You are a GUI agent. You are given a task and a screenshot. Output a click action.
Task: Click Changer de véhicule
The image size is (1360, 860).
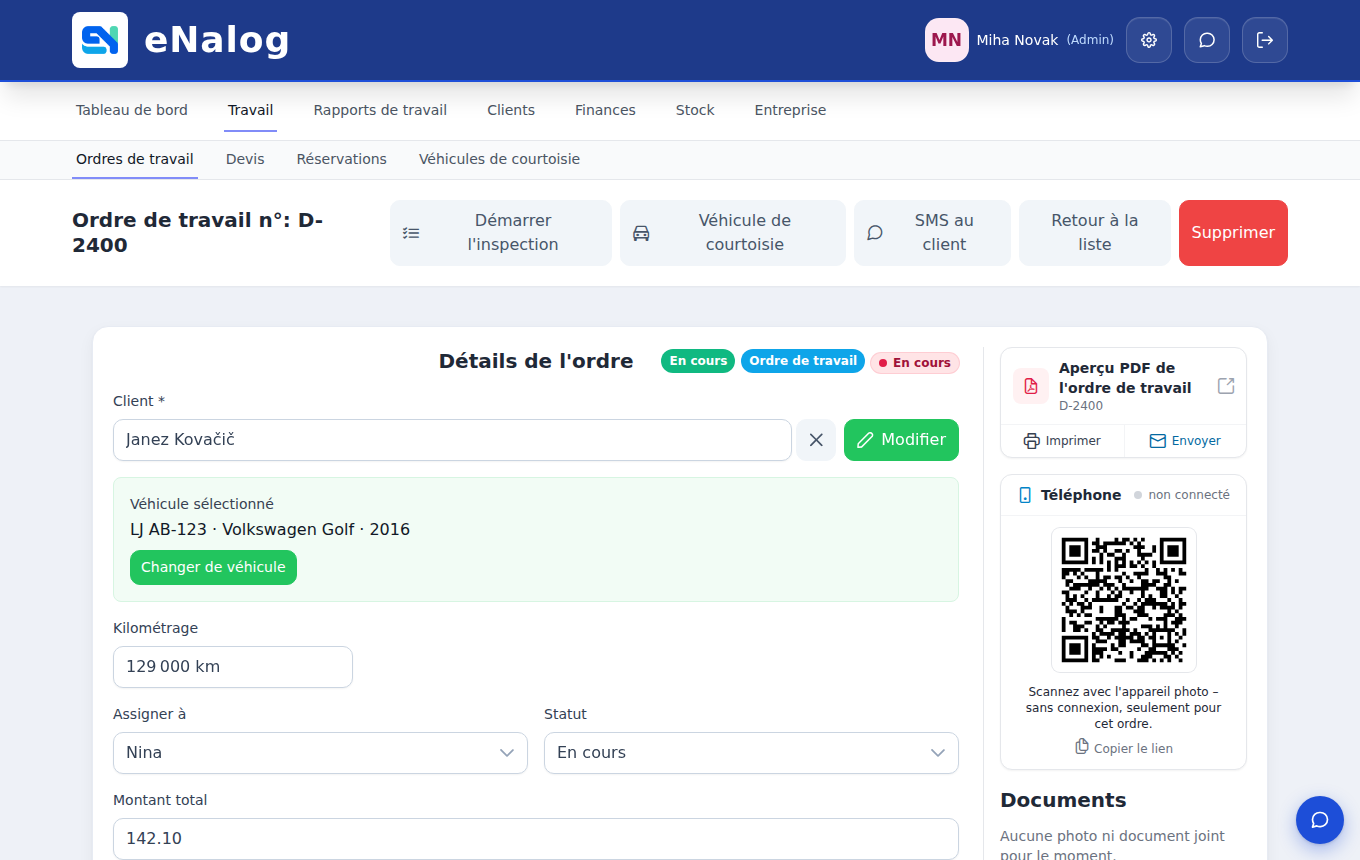213,567
